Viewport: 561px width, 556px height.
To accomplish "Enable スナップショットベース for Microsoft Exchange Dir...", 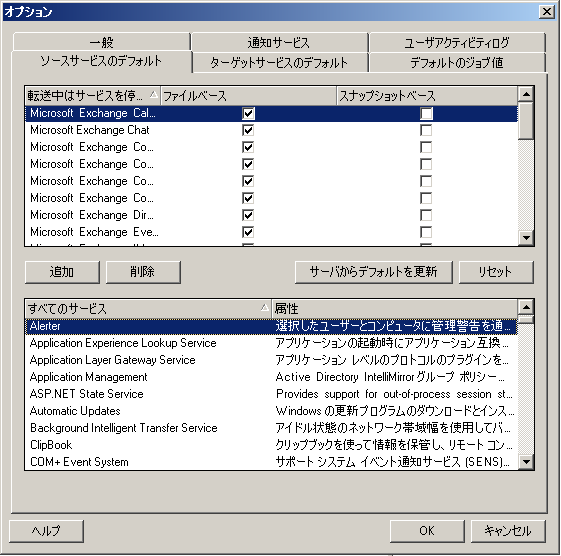I will (426, 215).
